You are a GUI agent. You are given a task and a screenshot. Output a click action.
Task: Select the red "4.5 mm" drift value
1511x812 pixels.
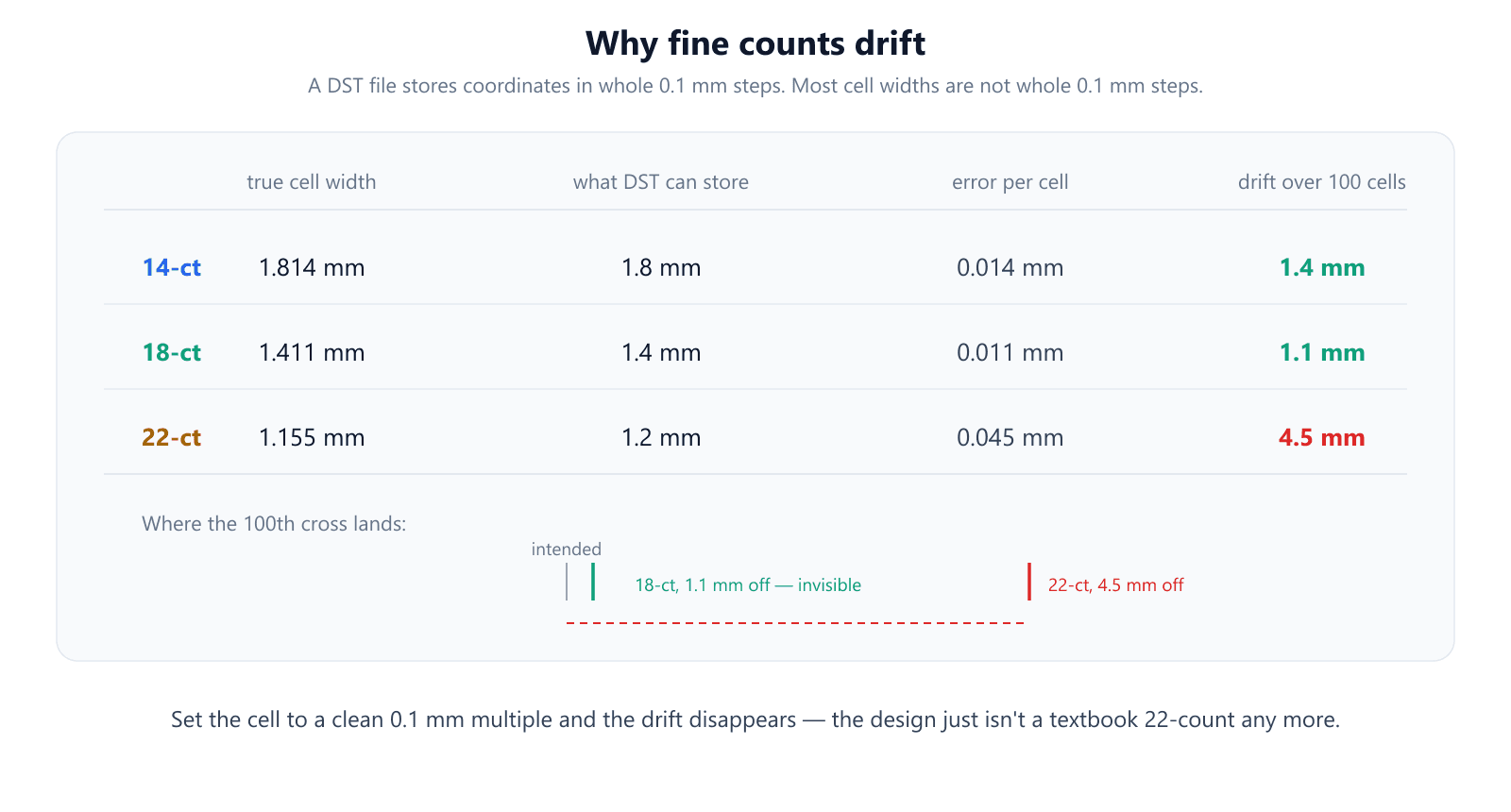[1322, 438]
